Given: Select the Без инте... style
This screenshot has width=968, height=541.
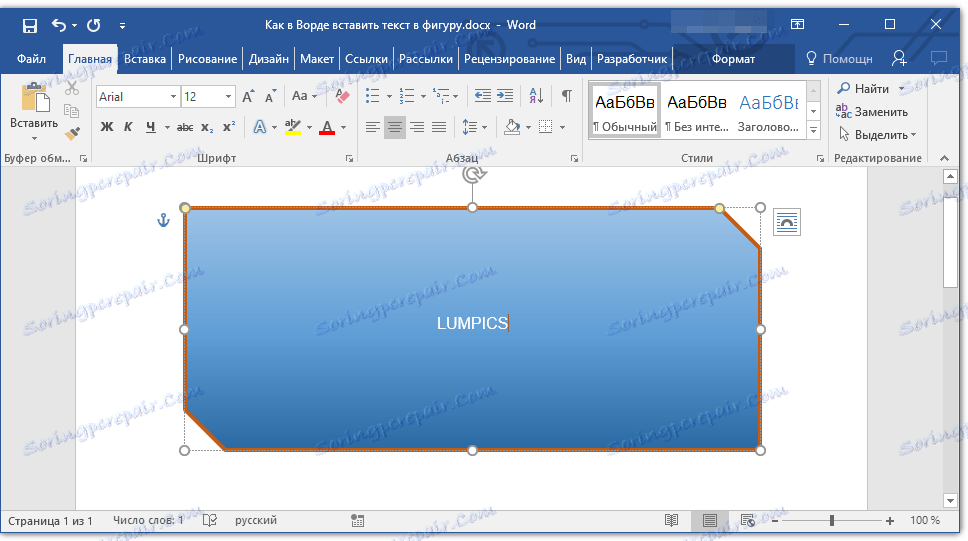Looking at the screenshot, I should click(697, 111).
